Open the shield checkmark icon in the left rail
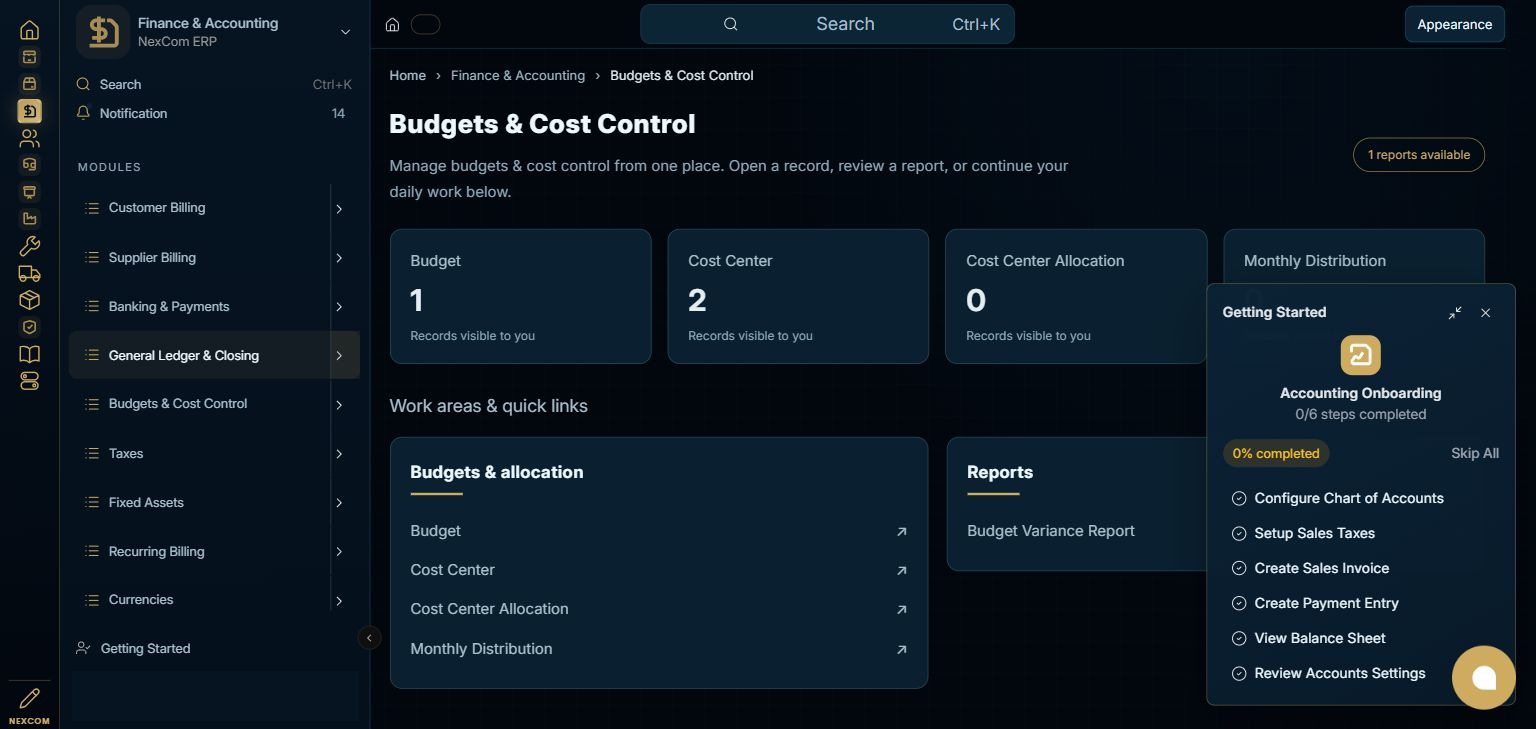The height and width of the screenshot is (729, 1536). 29,327
